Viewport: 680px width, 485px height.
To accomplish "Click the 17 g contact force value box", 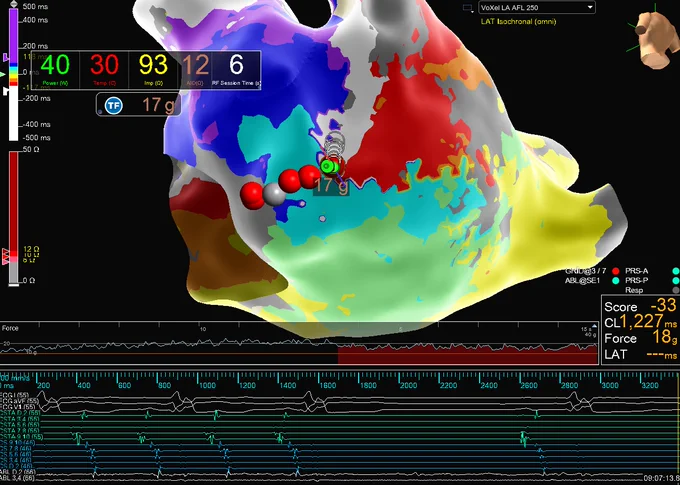I will (x=138, y=105).
